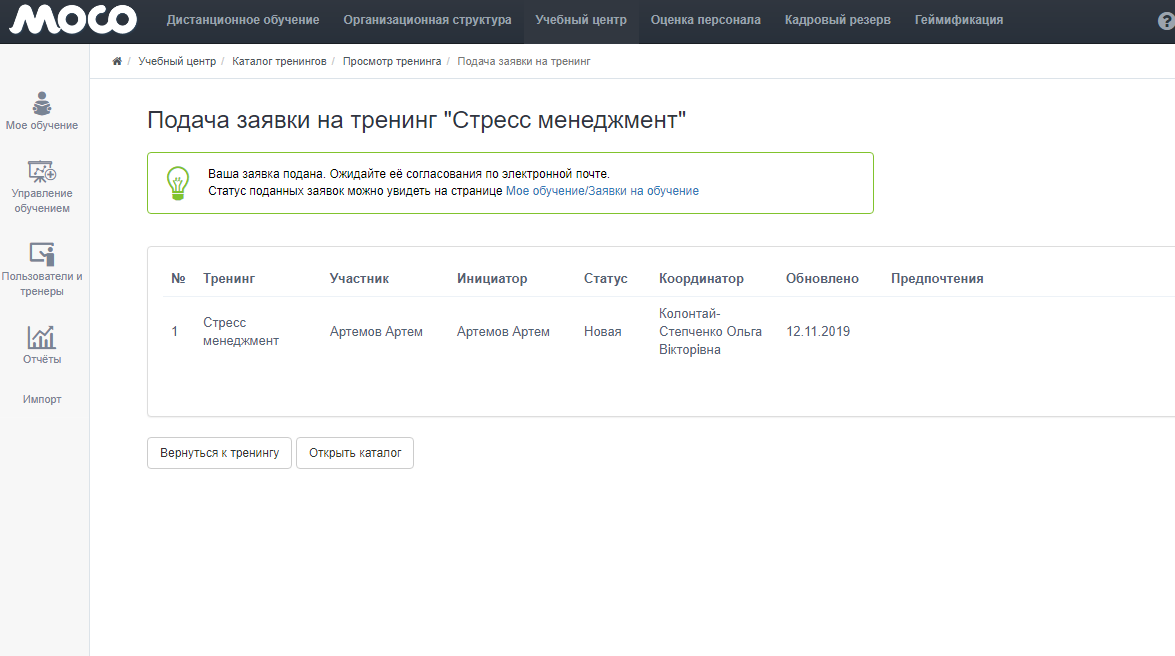This screenshot has width=1175, height=656.
Task: Click the green lightbulb notification icon
Action: 177,183
